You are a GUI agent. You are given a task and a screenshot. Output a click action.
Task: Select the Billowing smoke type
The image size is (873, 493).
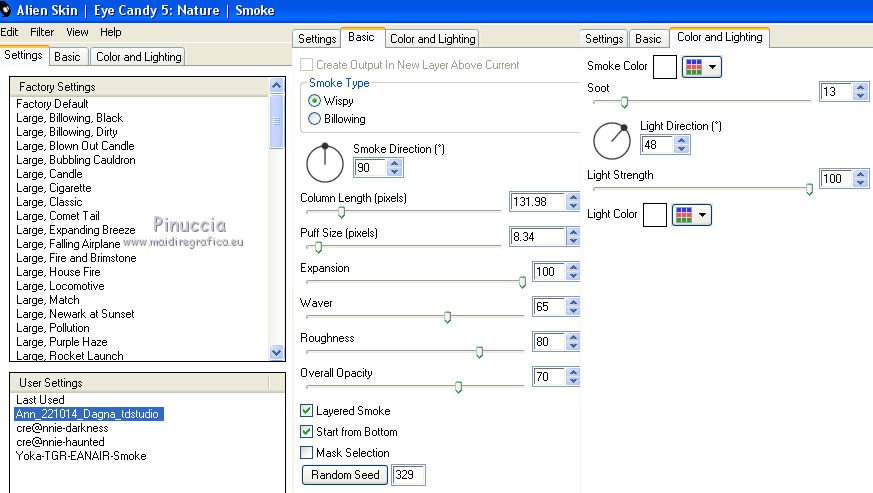pyautogui.click(x=315, y=119)
